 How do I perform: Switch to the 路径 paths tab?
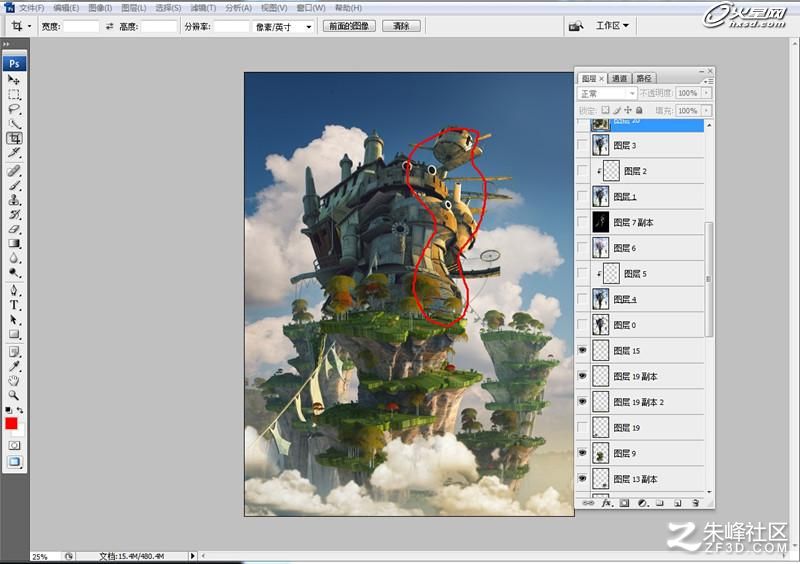point(644,78)
